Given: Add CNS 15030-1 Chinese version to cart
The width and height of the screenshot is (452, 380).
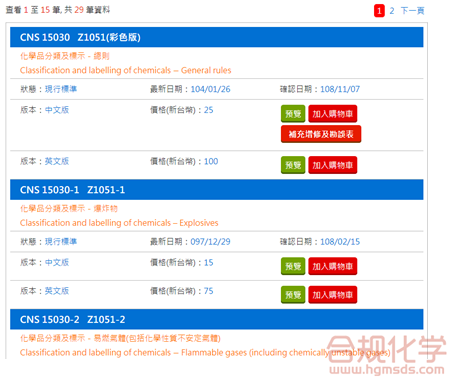Looking at the screenshot, I should tap(333, 266).
